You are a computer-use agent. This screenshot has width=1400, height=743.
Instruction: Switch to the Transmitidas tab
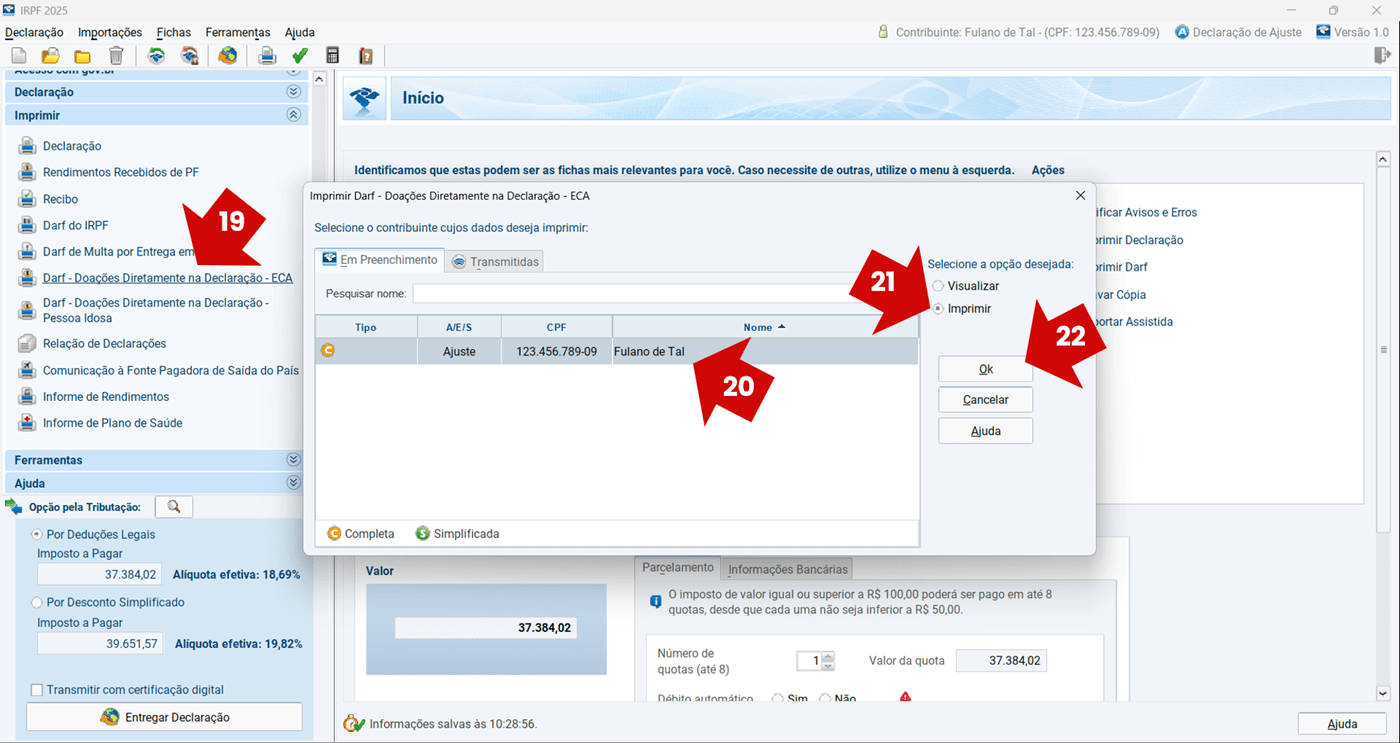[x=495, y=262]
